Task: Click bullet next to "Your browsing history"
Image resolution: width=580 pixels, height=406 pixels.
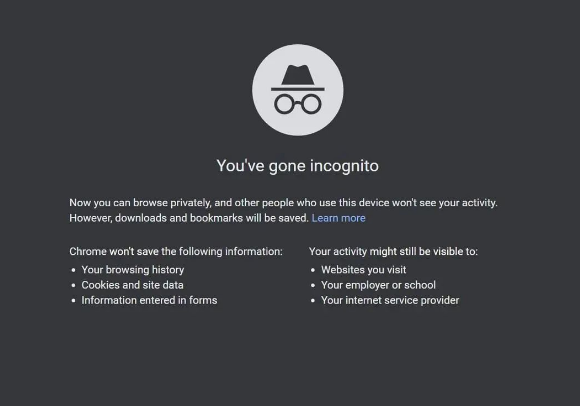Action: click(x=73, y=270)
